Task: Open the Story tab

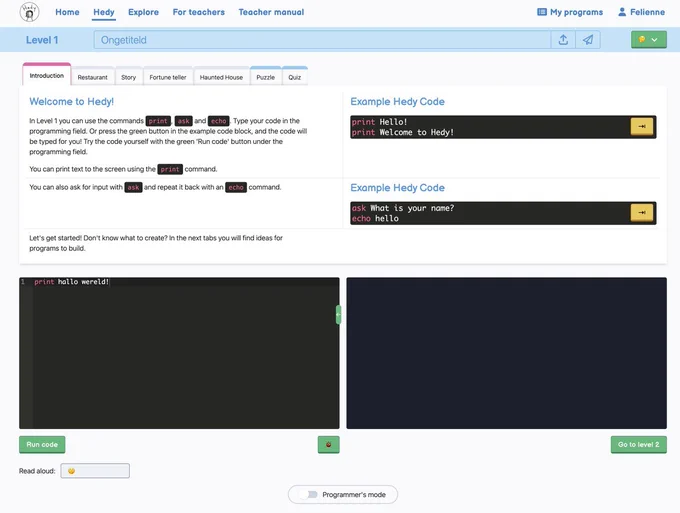Action: tap(128, 77)
